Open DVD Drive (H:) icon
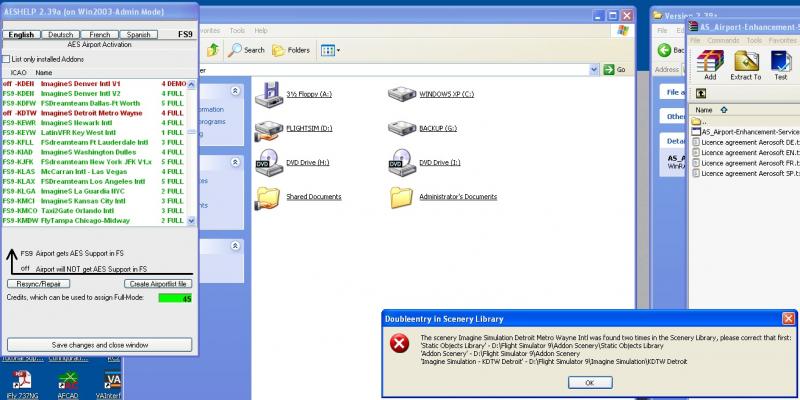The height and width of the screenshot is (400, 800). [x=269, y=163]
